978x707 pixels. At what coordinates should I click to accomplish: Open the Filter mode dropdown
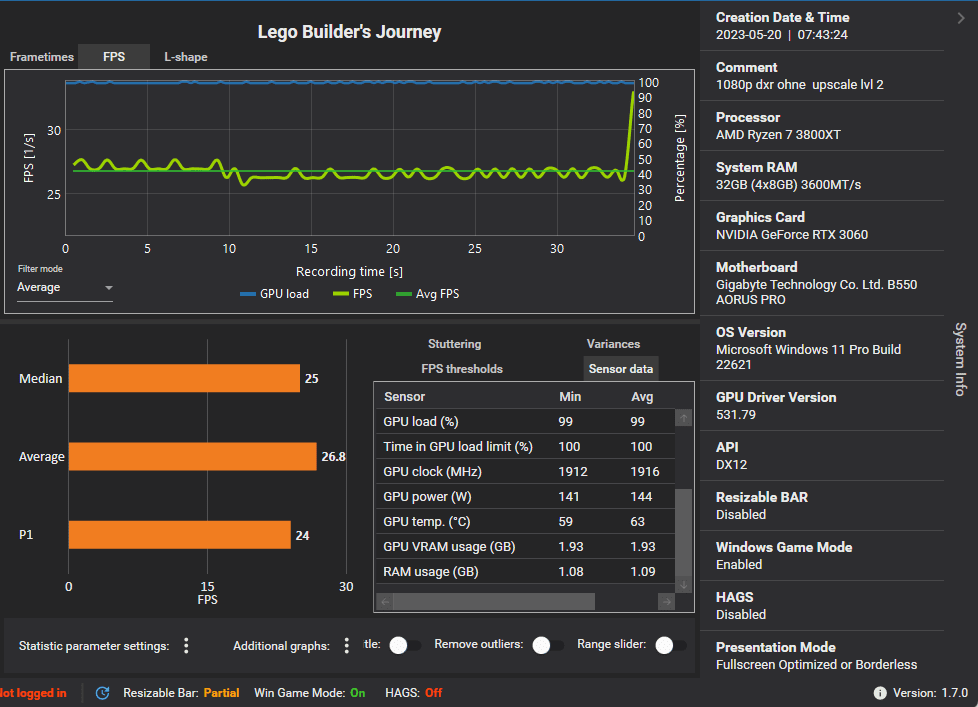(65, 287)
